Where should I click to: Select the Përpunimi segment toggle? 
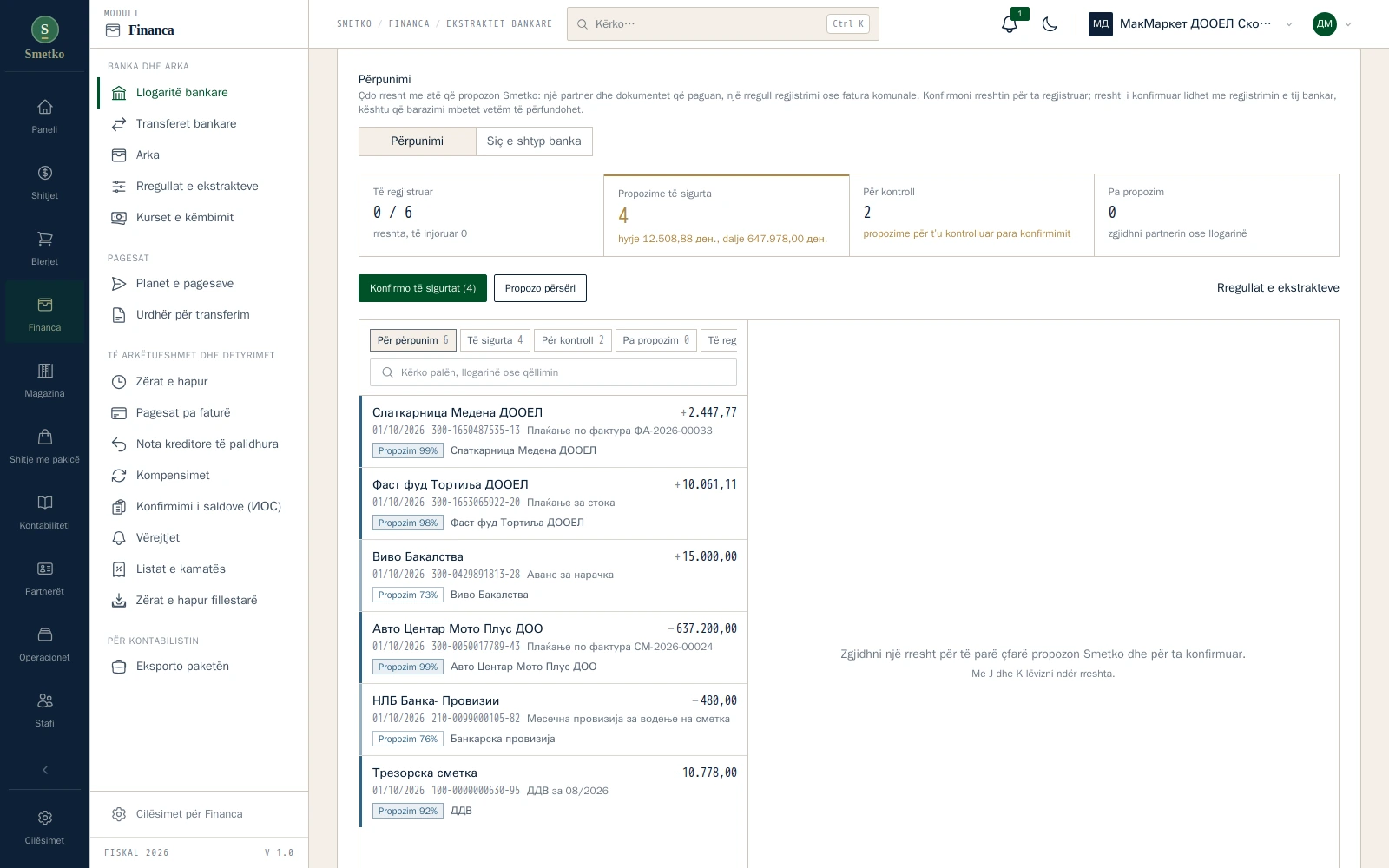pos(417,141)
